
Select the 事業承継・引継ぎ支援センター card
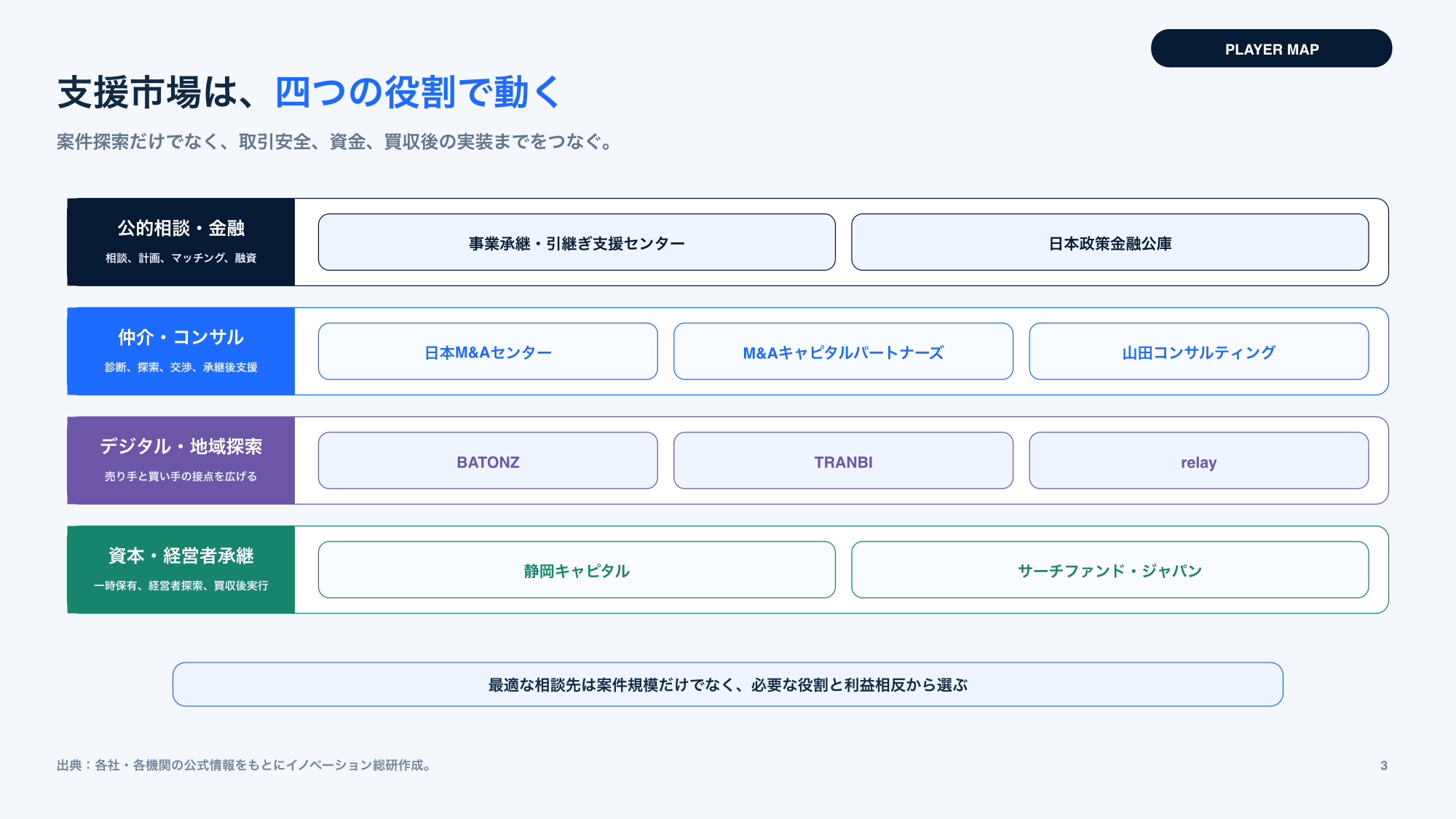(577, 242)
